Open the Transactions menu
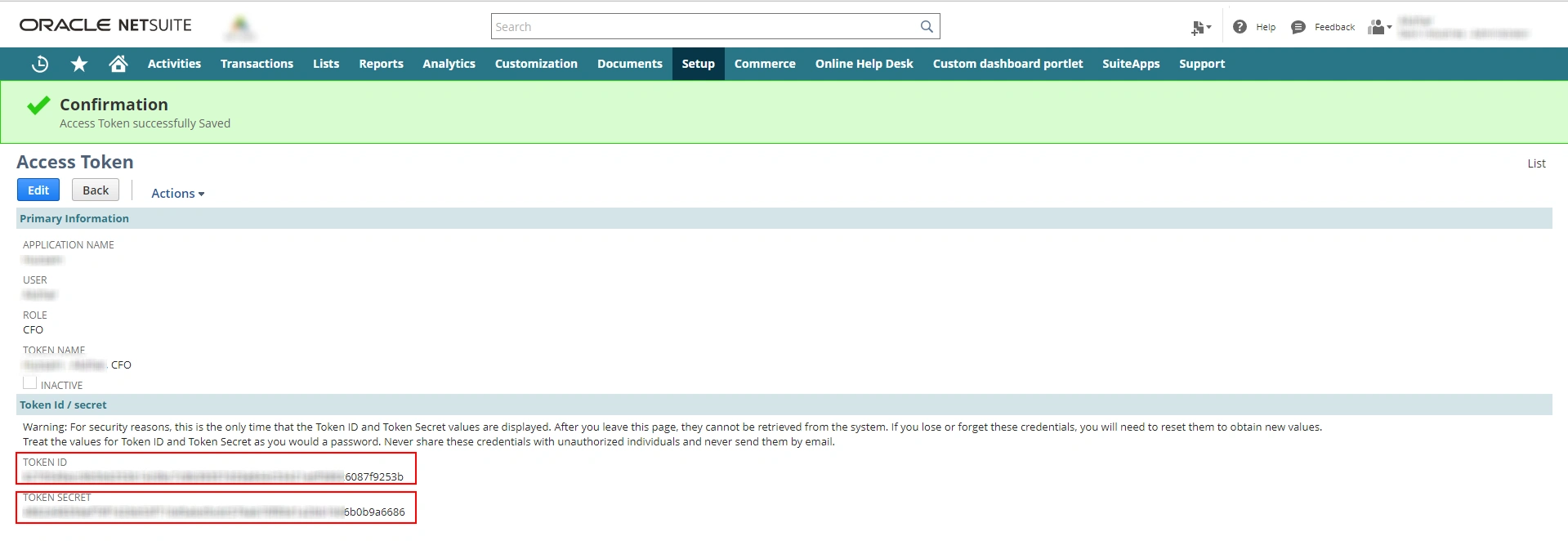The image size is (1568, 541). [257, 64]
